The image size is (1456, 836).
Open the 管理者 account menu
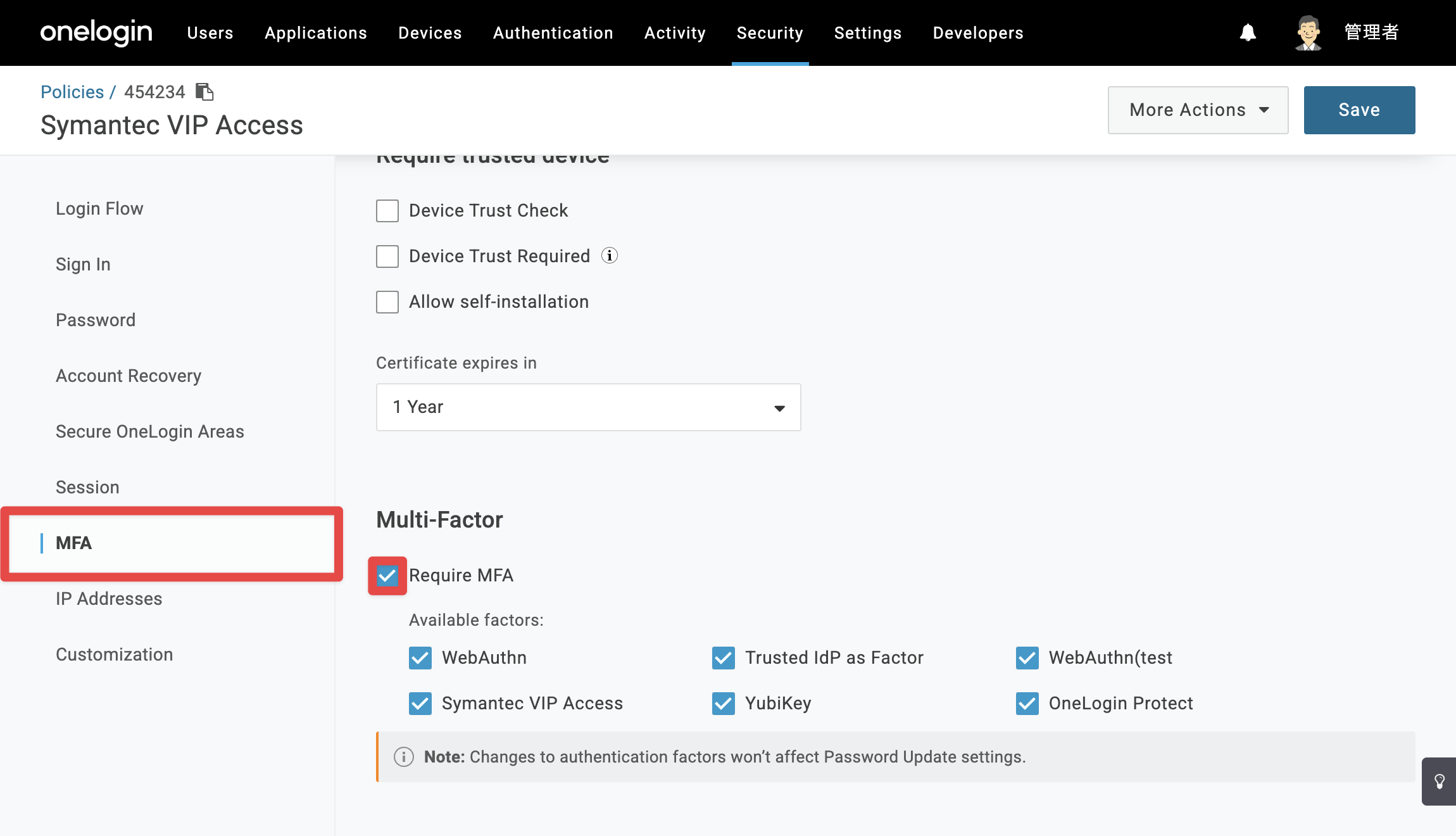[1372, 32]
